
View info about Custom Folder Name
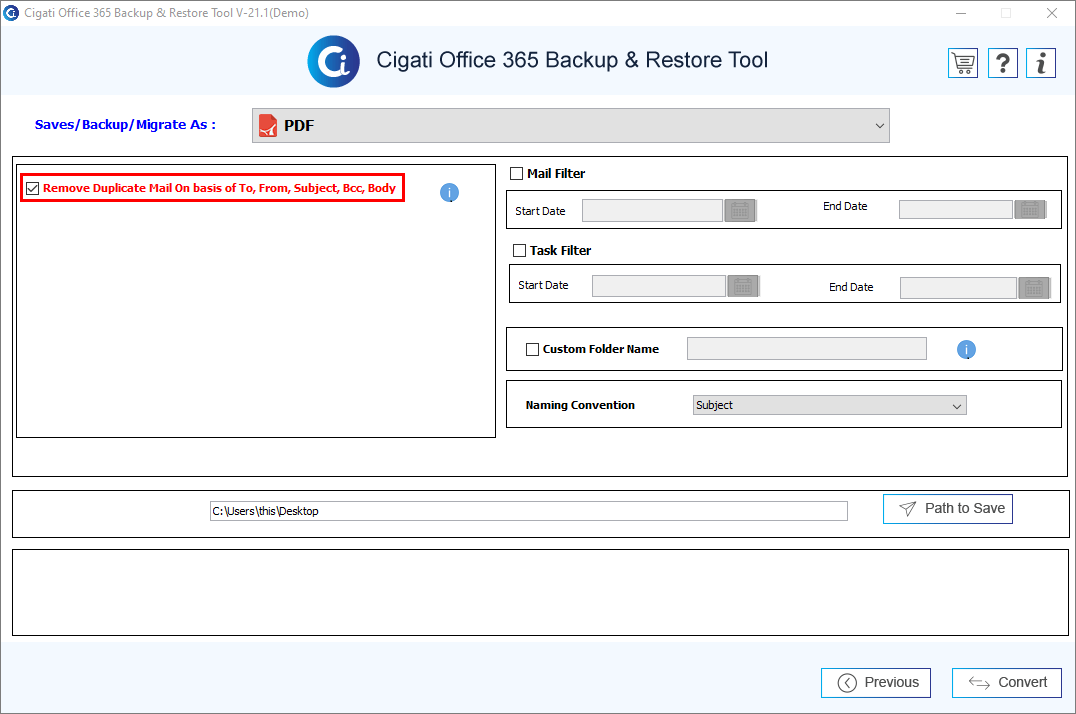coord(966,349)
